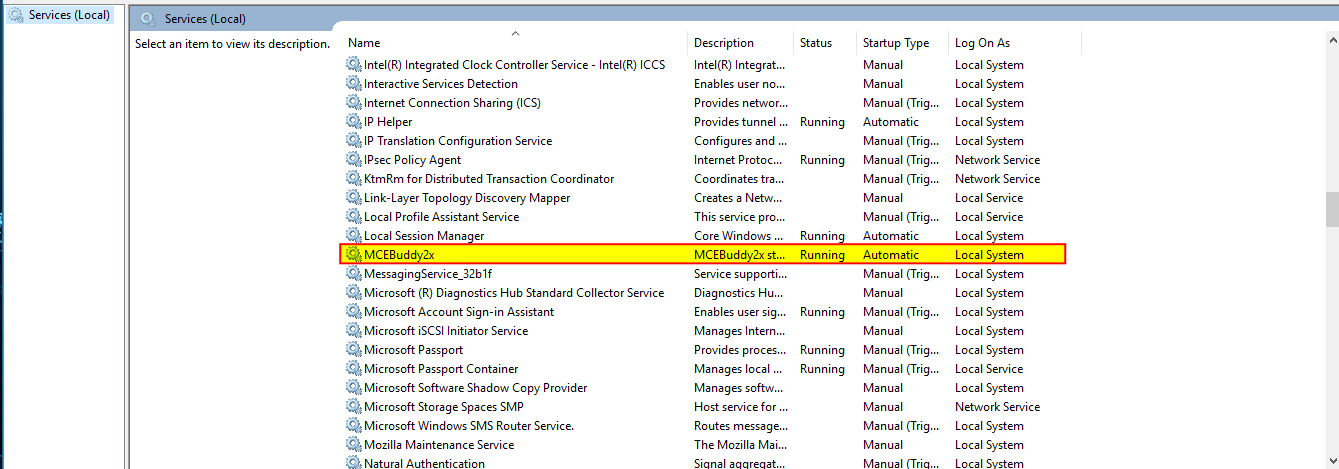Viewport: 1339px width, 469px height.
Task: Click the Microsoft Passport service gear icon
Action: pos(353,350)
